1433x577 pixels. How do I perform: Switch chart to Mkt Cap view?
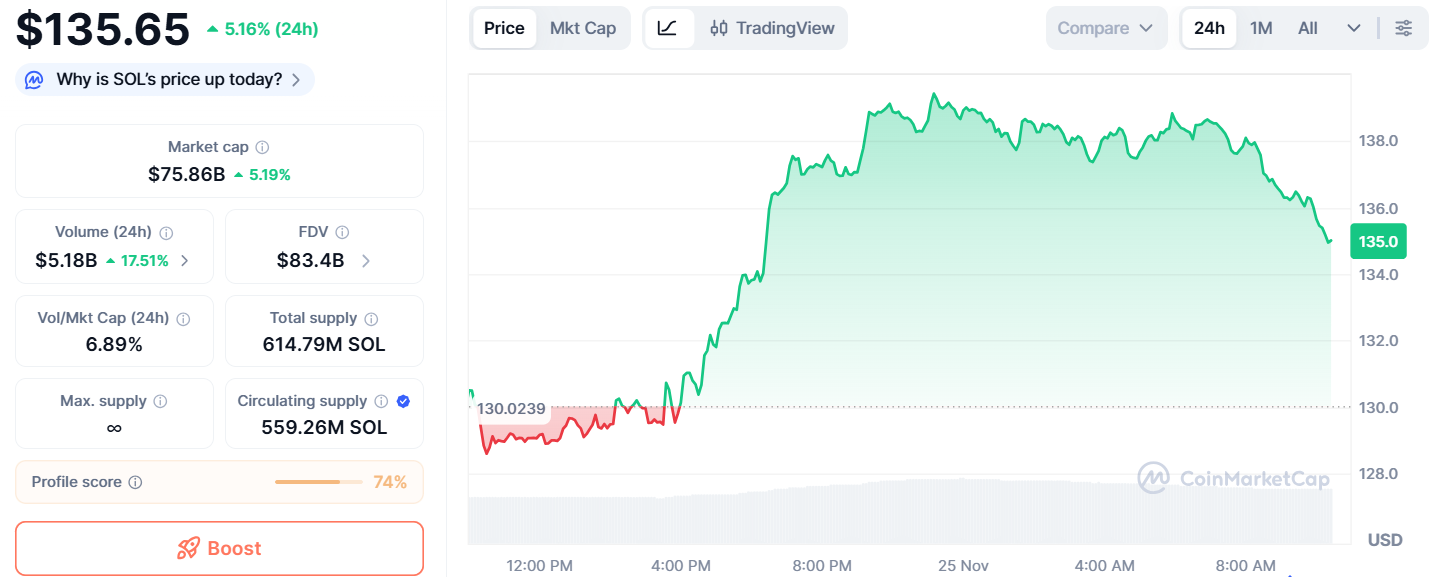coord(583,28)
